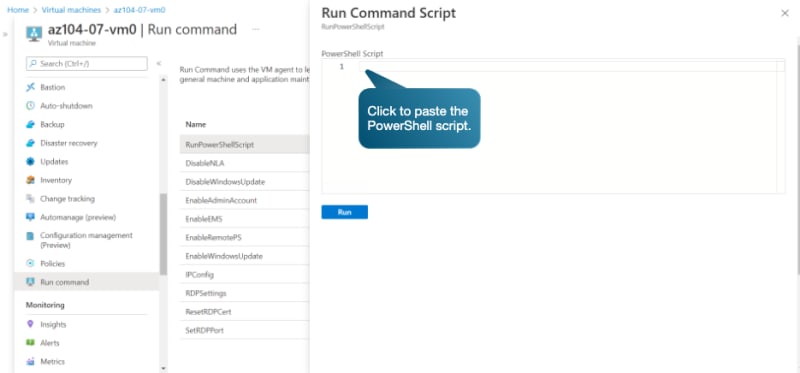Viewport: 800px width, 373px height.
Task: Click the Configuration management icon
Action: coord(30,236)
